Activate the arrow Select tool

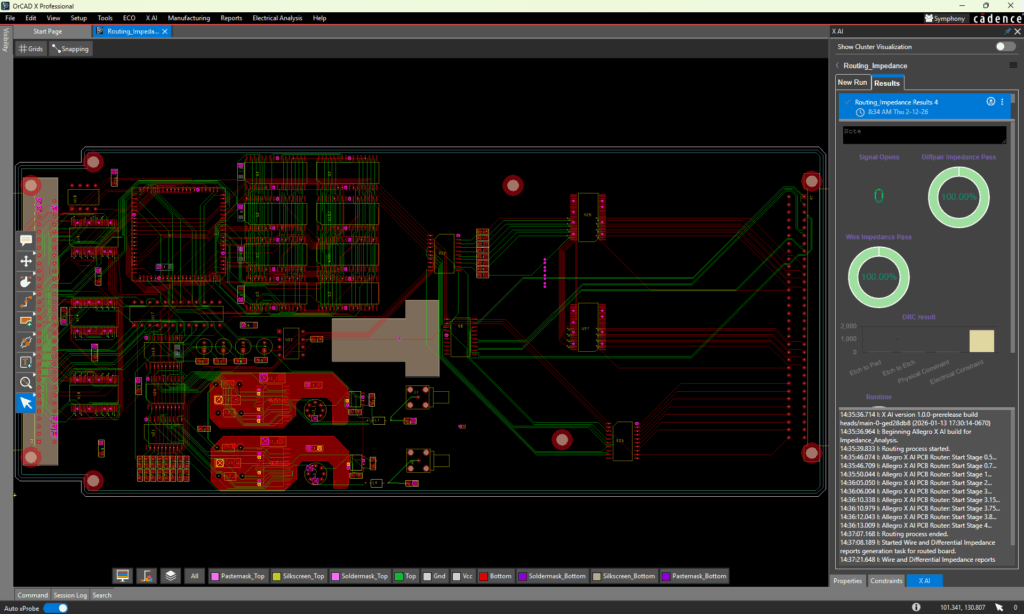26,402
